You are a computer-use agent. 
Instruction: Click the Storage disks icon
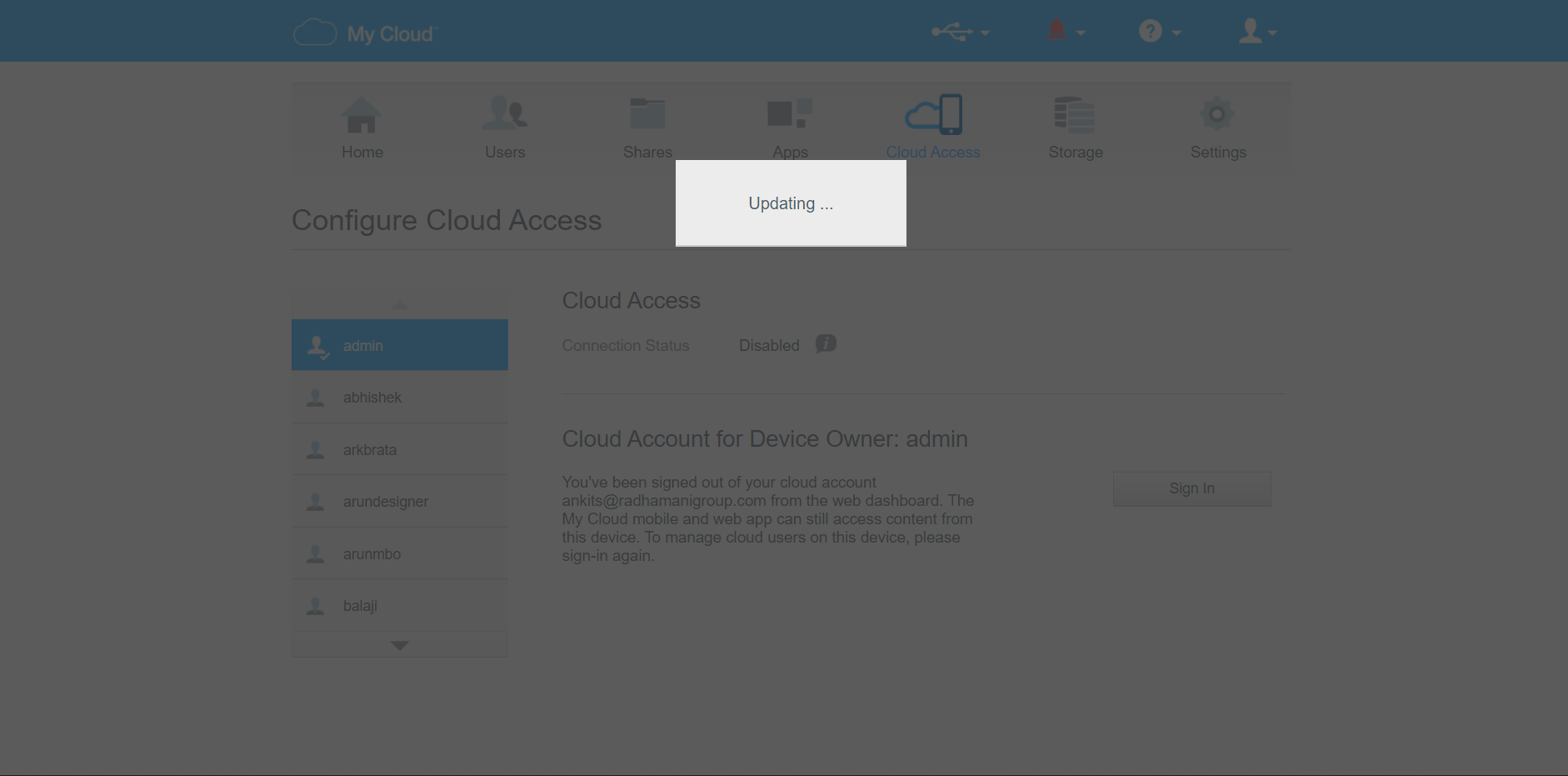[1075, 115]
